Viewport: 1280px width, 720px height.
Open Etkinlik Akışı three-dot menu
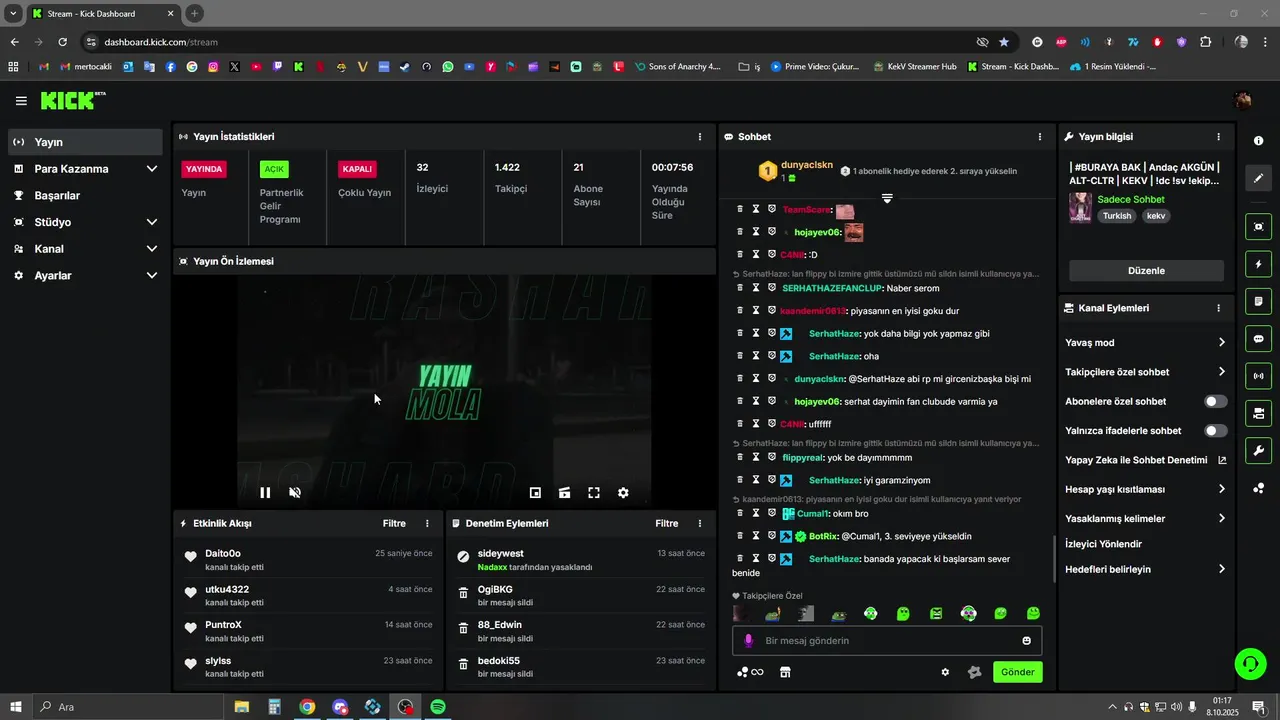coord(427,523)
